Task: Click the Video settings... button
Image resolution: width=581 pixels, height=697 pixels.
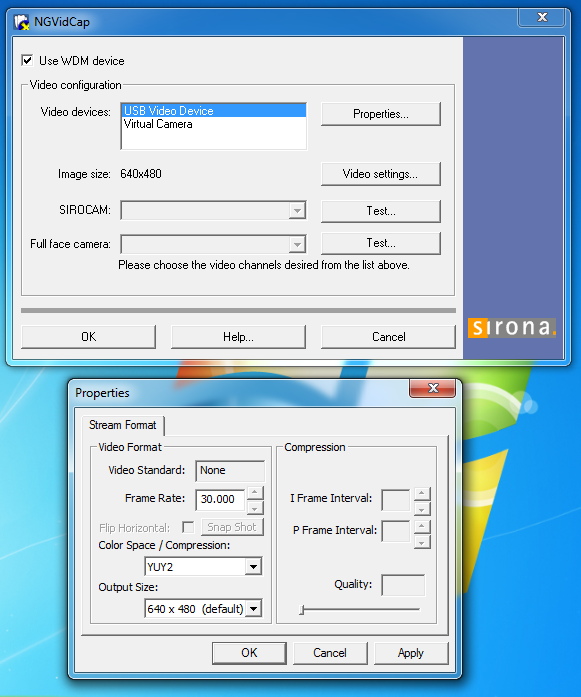Action: click(381, 174)
